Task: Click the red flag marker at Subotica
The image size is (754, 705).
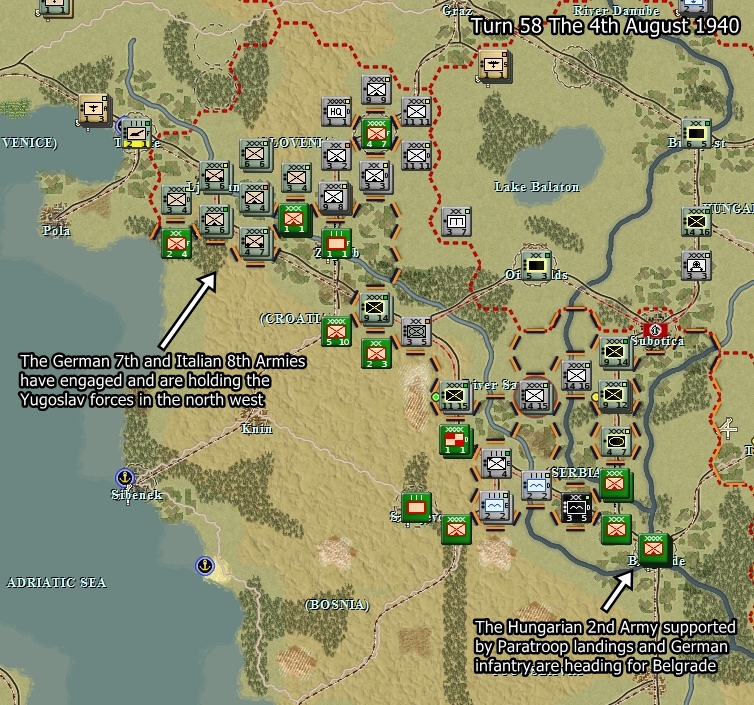Action: pyautogui.click(x=655, y=330)
